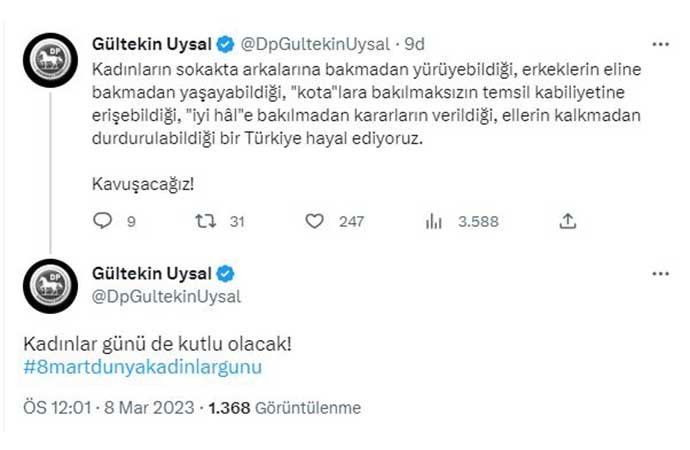
Task: Click the 9d timestamp on first tweet
Action: (415, 45)
